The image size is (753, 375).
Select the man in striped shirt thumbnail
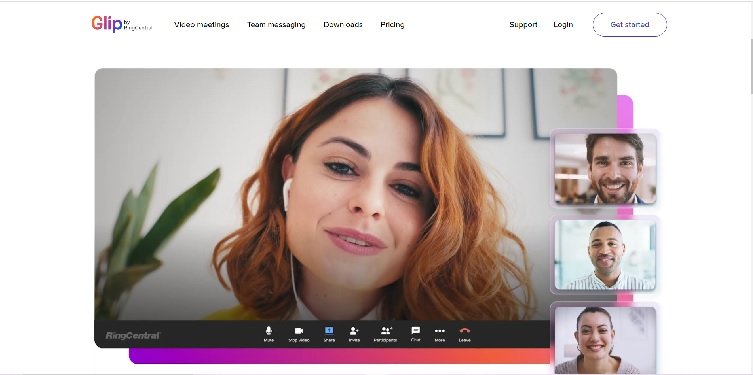tap(605, 254)
